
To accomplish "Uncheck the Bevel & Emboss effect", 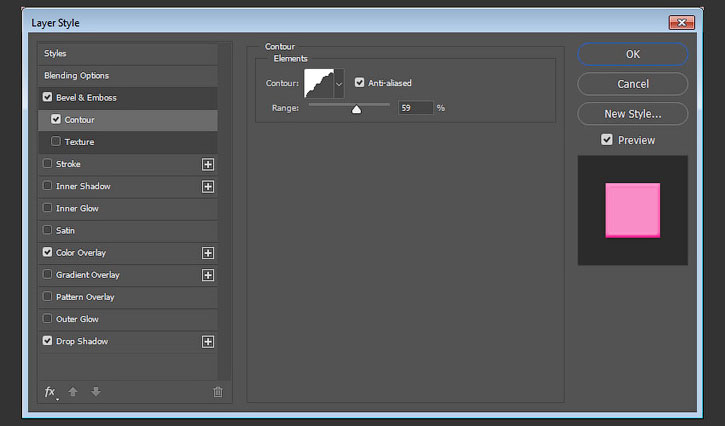I will (48, 98).
